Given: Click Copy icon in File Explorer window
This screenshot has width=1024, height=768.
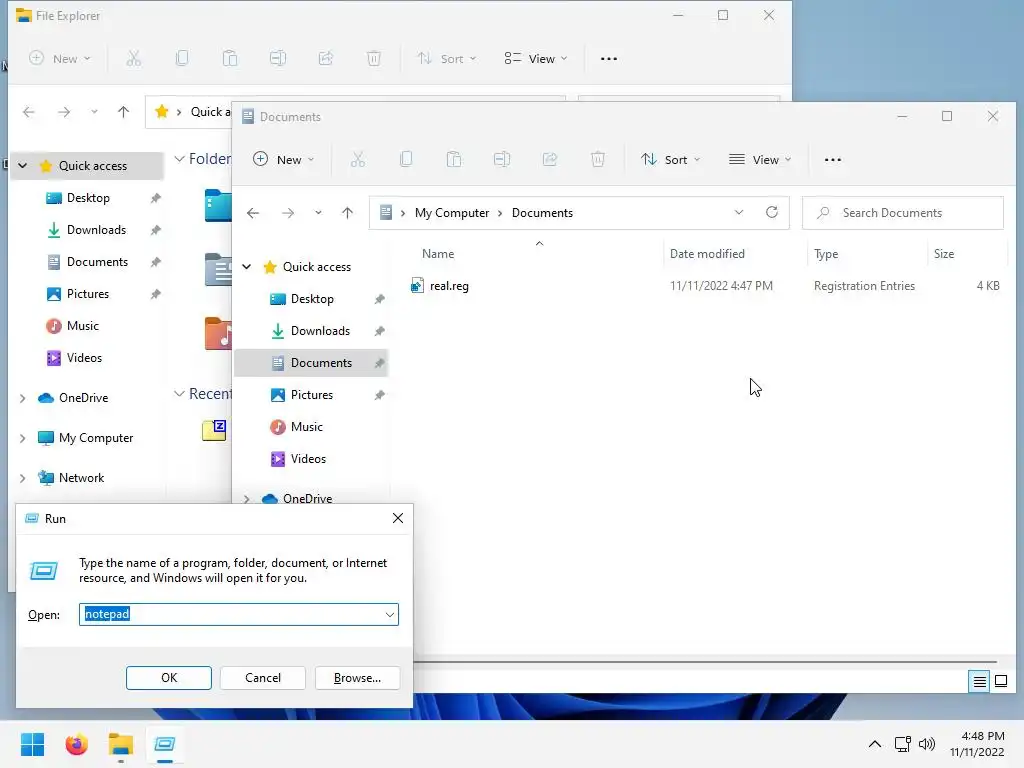Looking at the screenshot, I should coord(182,59).
